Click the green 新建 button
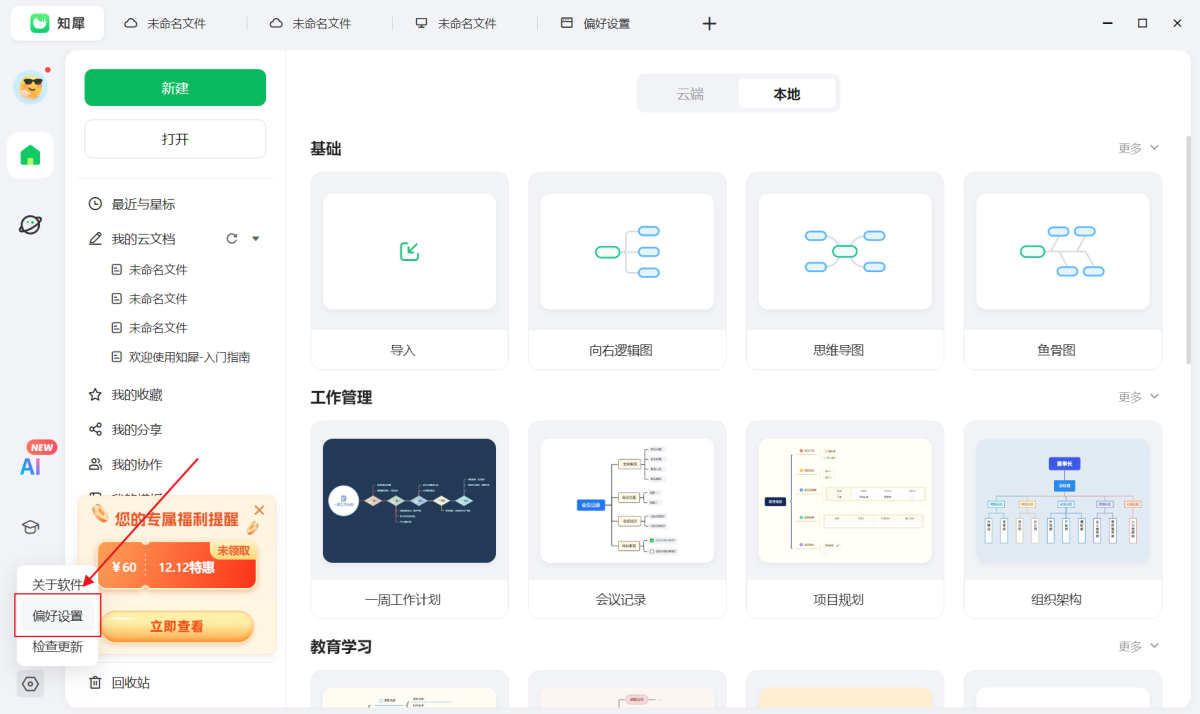 pos(175,88)
